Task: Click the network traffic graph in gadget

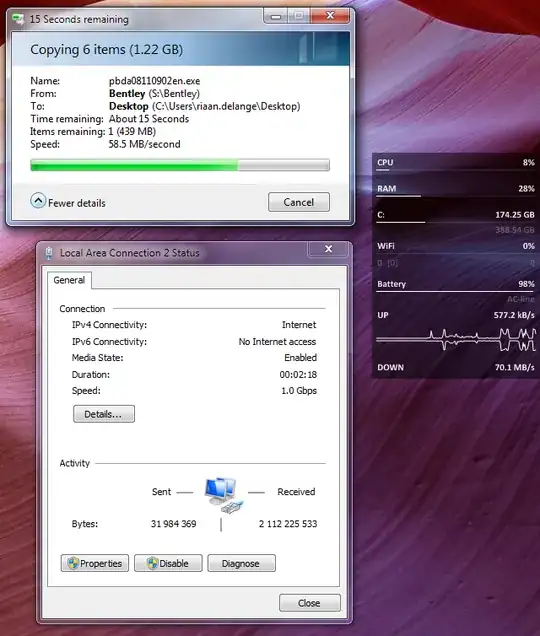Action: (456, 340)
